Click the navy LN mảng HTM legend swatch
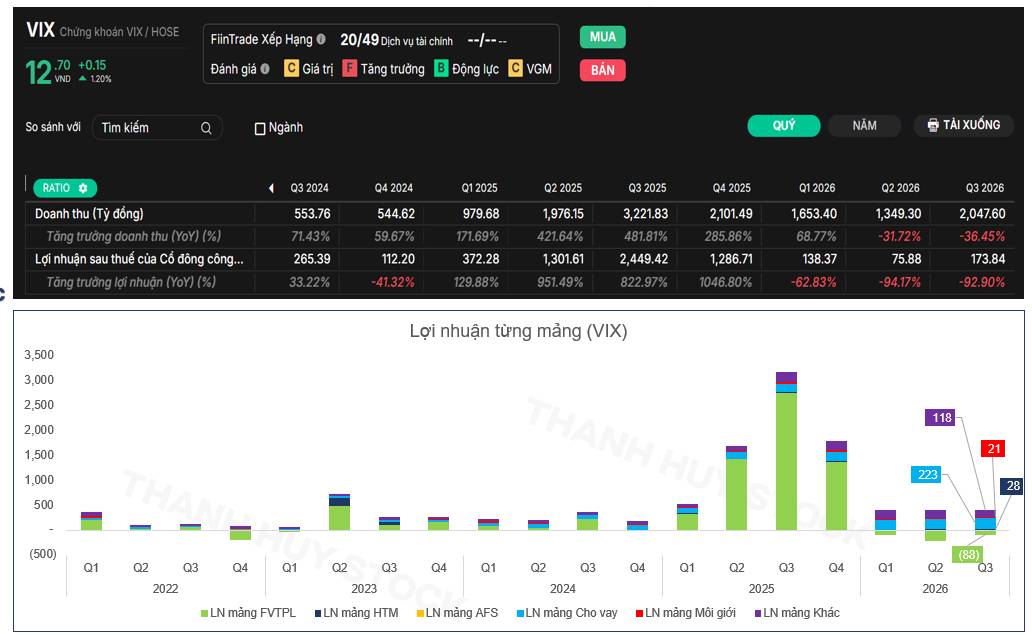This screenshot has height=635, width=1032. tap(318, 613)
